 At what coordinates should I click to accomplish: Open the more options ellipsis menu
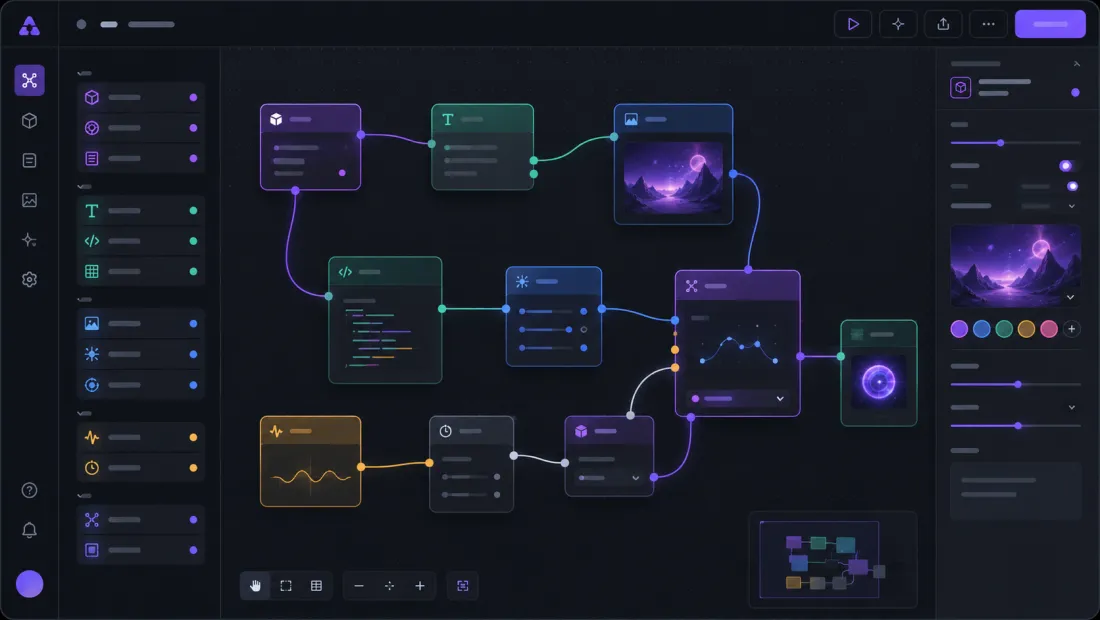pyautogui.click(x=988, y=24)
